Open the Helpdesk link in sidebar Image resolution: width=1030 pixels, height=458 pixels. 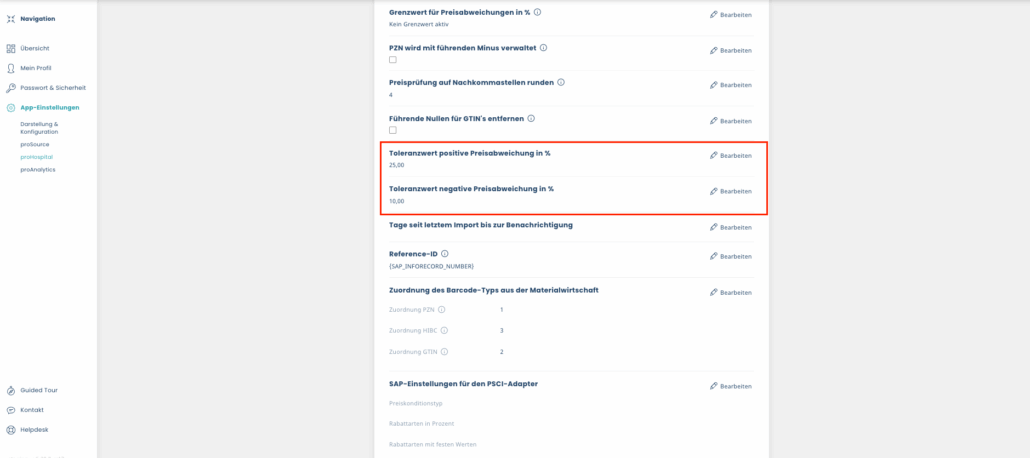(34, 430)
